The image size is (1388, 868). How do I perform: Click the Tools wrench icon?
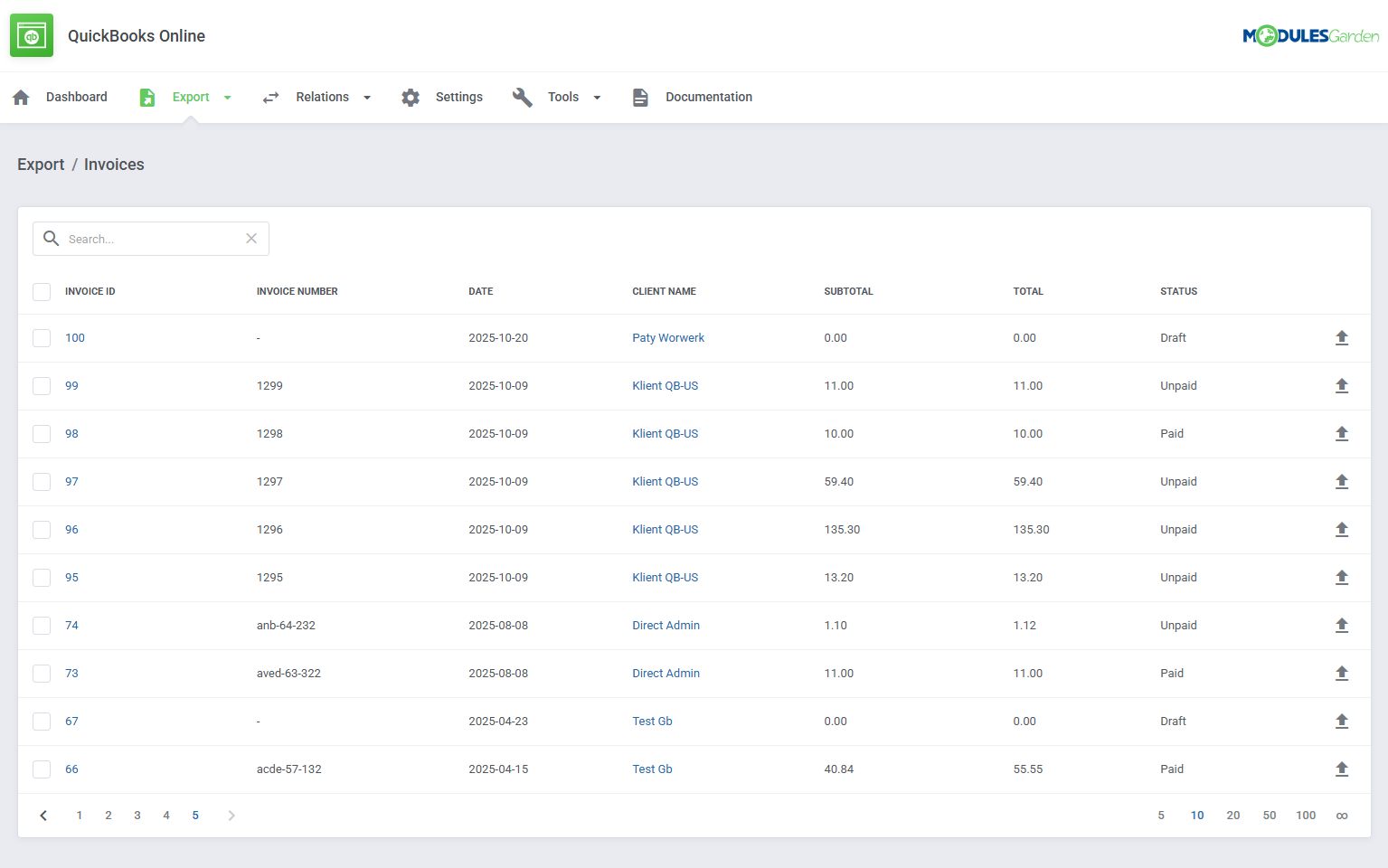(523, 98)
